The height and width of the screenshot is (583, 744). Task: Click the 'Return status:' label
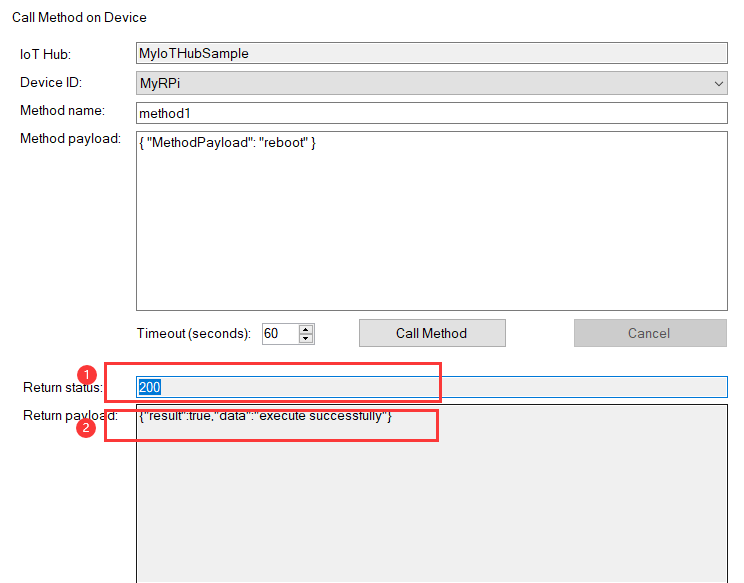(63, 388)
